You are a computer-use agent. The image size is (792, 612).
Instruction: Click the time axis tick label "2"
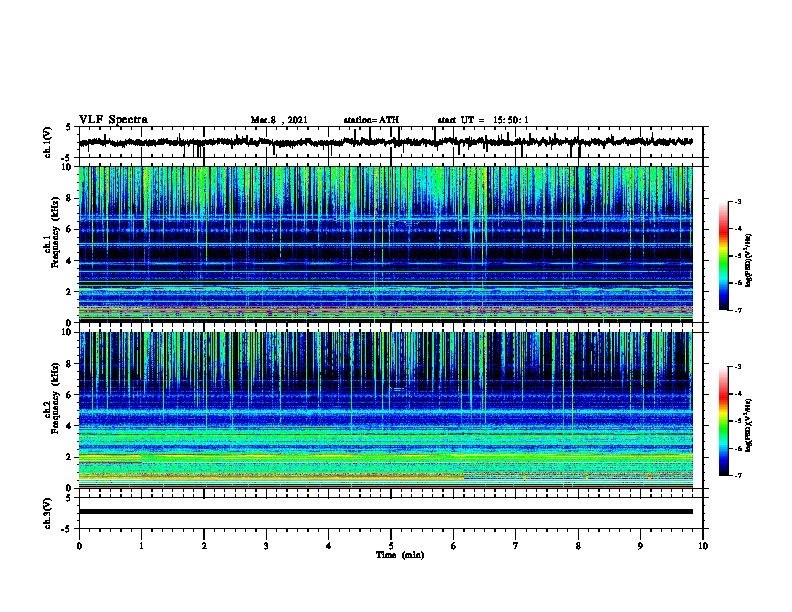pos(204,546)
